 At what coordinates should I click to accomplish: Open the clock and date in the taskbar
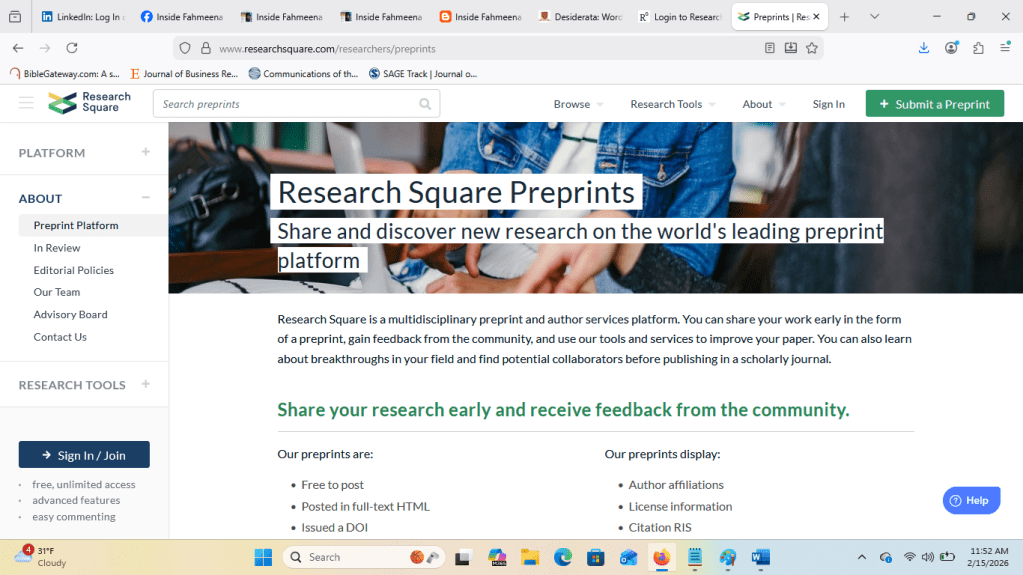(988, 557)
